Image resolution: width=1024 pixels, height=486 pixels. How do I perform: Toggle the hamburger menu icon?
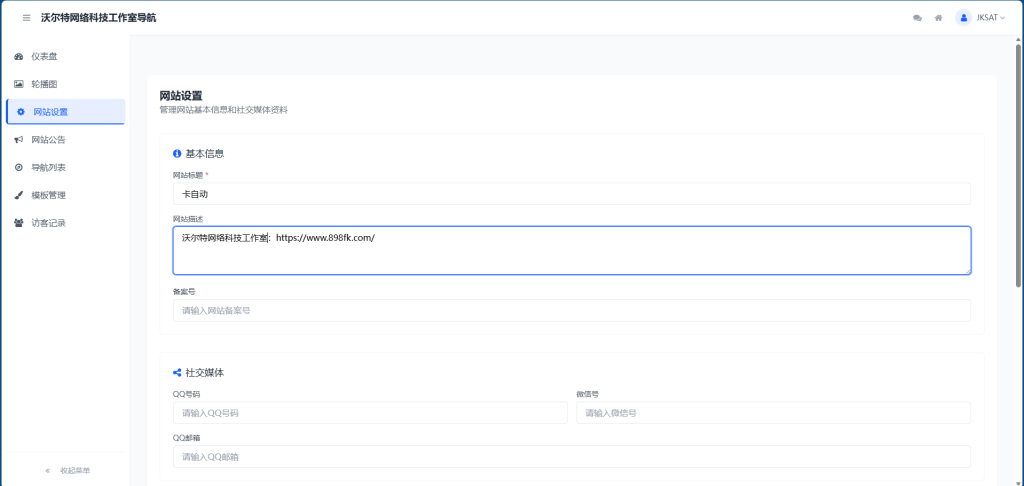click(x=27, y=18)
